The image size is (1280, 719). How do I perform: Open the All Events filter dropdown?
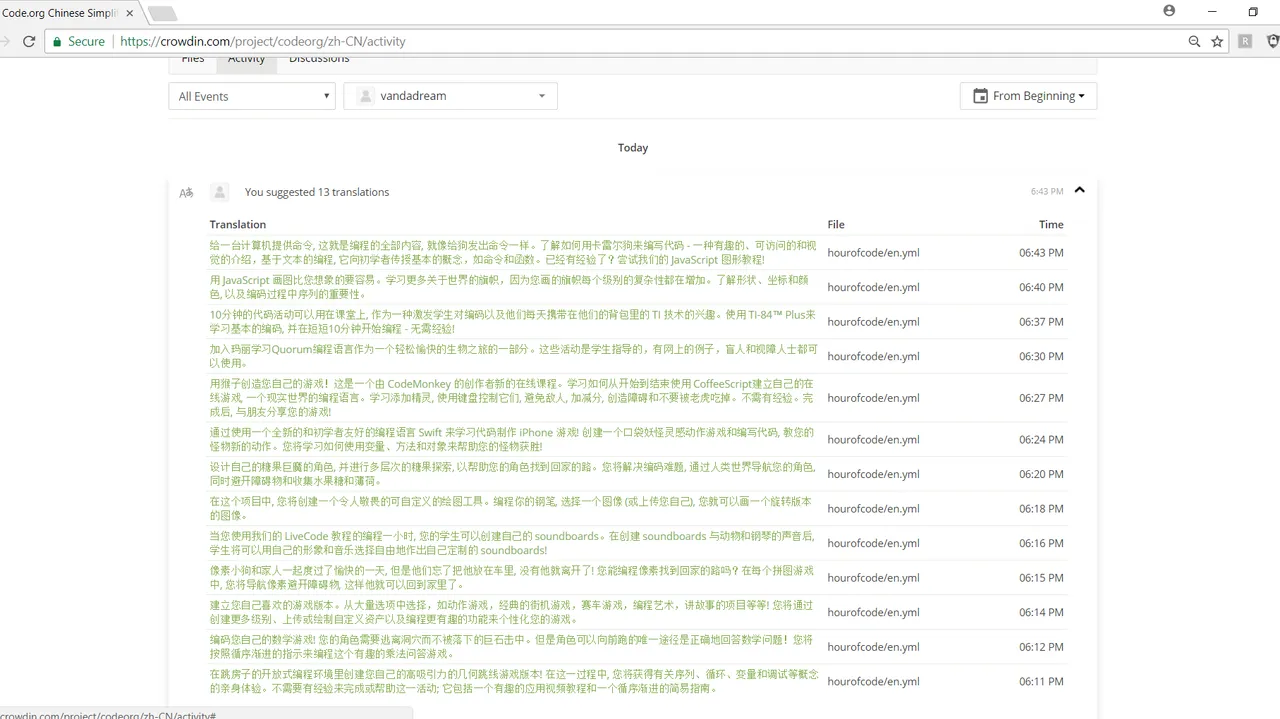[252, 96]
